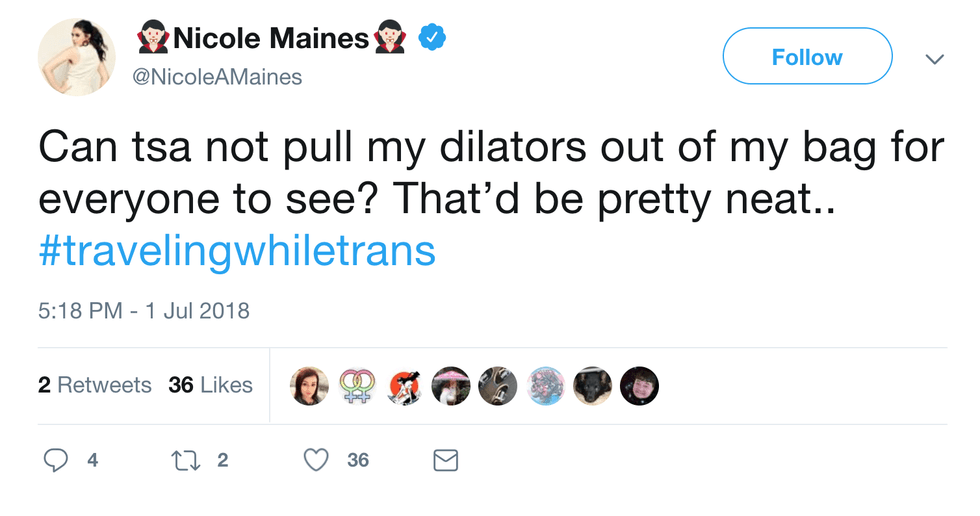Open the last liker avatar on the right
Image resolution: width=980 pixels, height=516 pixels.
pyautogui.click(x=639, y=385)
